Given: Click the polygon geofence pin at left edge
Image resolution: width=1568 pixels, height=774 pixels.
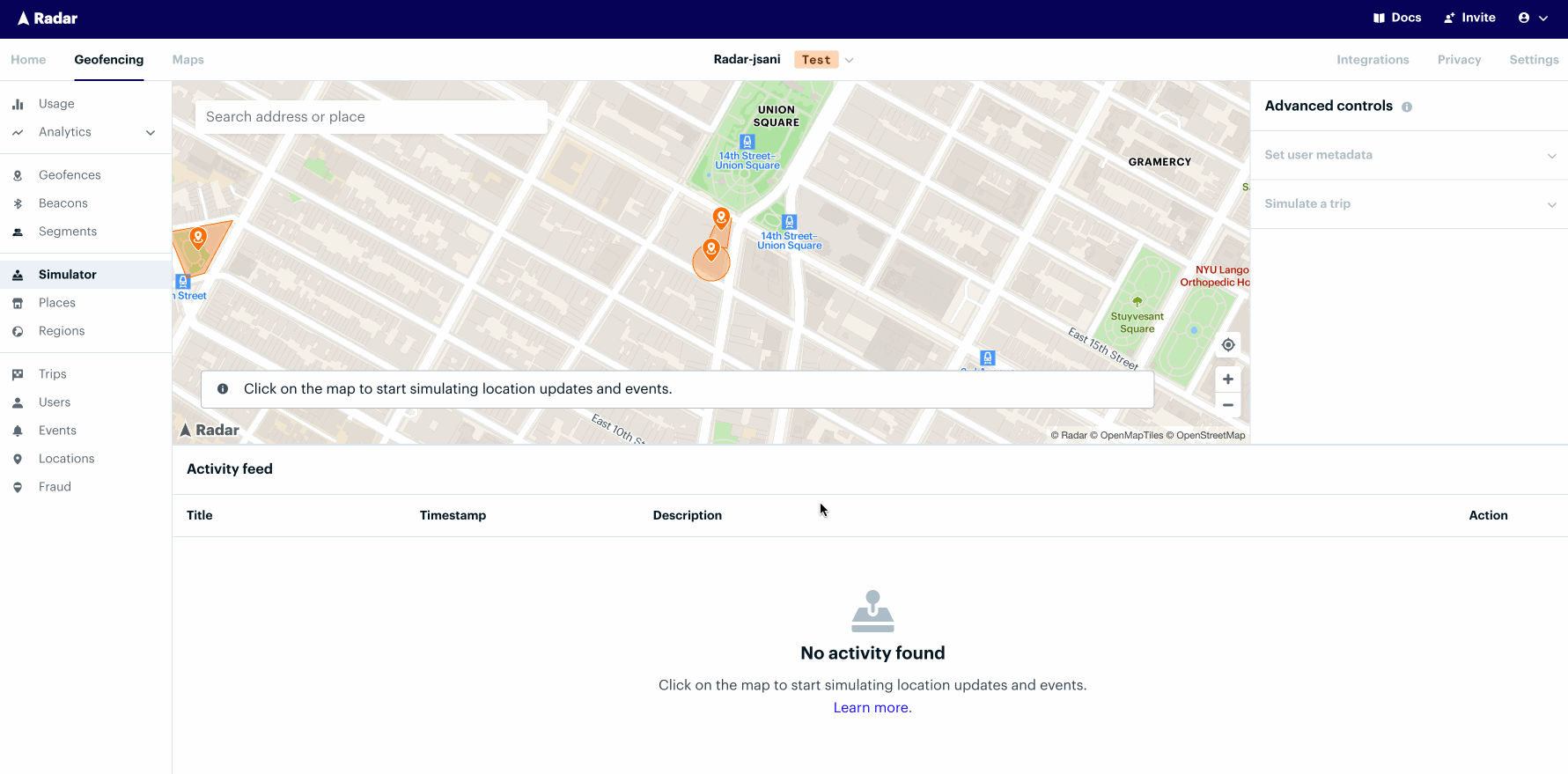Looking at the screenshot, I should pos(198,236).
